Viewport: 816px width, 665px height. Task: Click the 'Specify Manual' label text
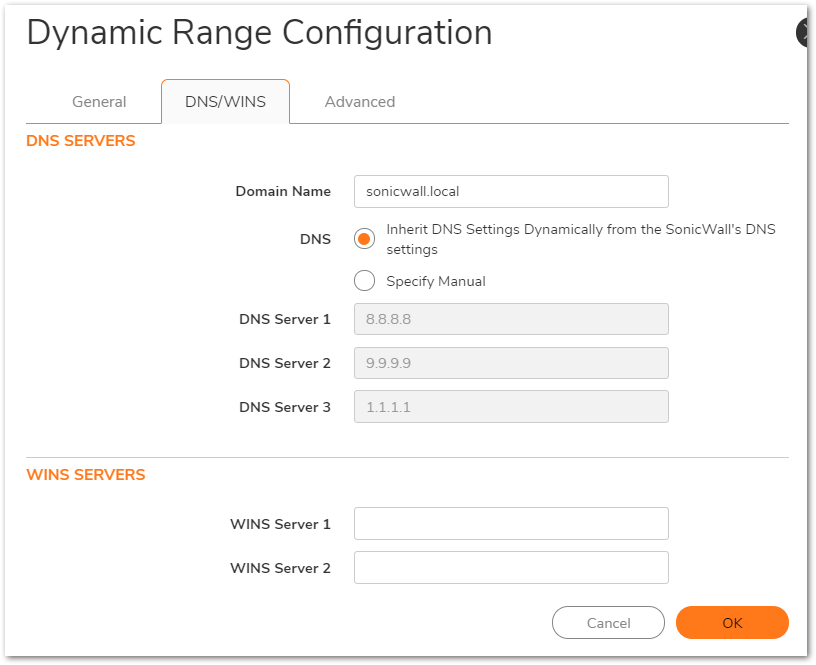point(436,282)
